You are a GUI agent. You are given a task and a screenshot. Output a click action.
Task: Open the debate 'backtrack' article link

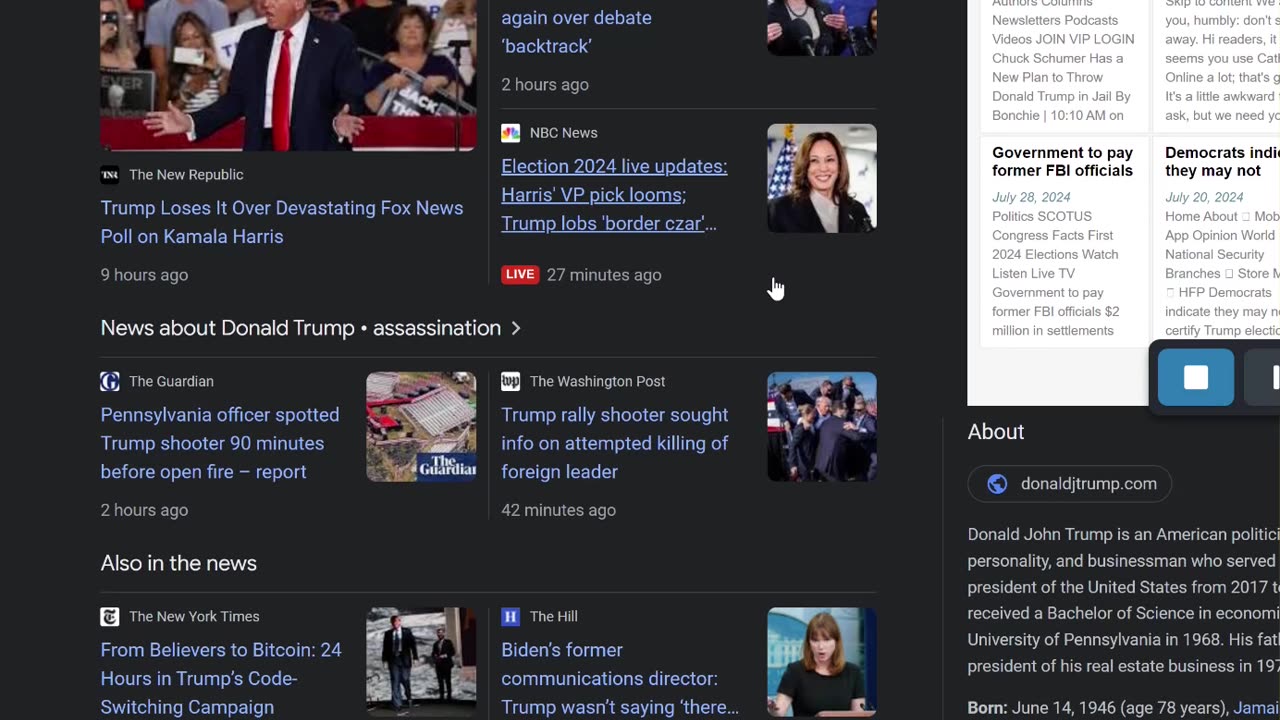point(576,32)
